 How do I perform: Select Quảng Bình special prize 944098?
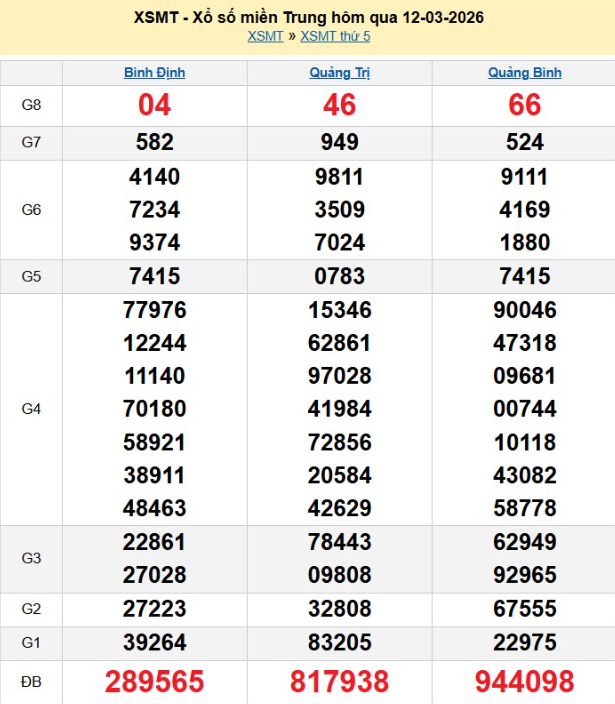524,682
